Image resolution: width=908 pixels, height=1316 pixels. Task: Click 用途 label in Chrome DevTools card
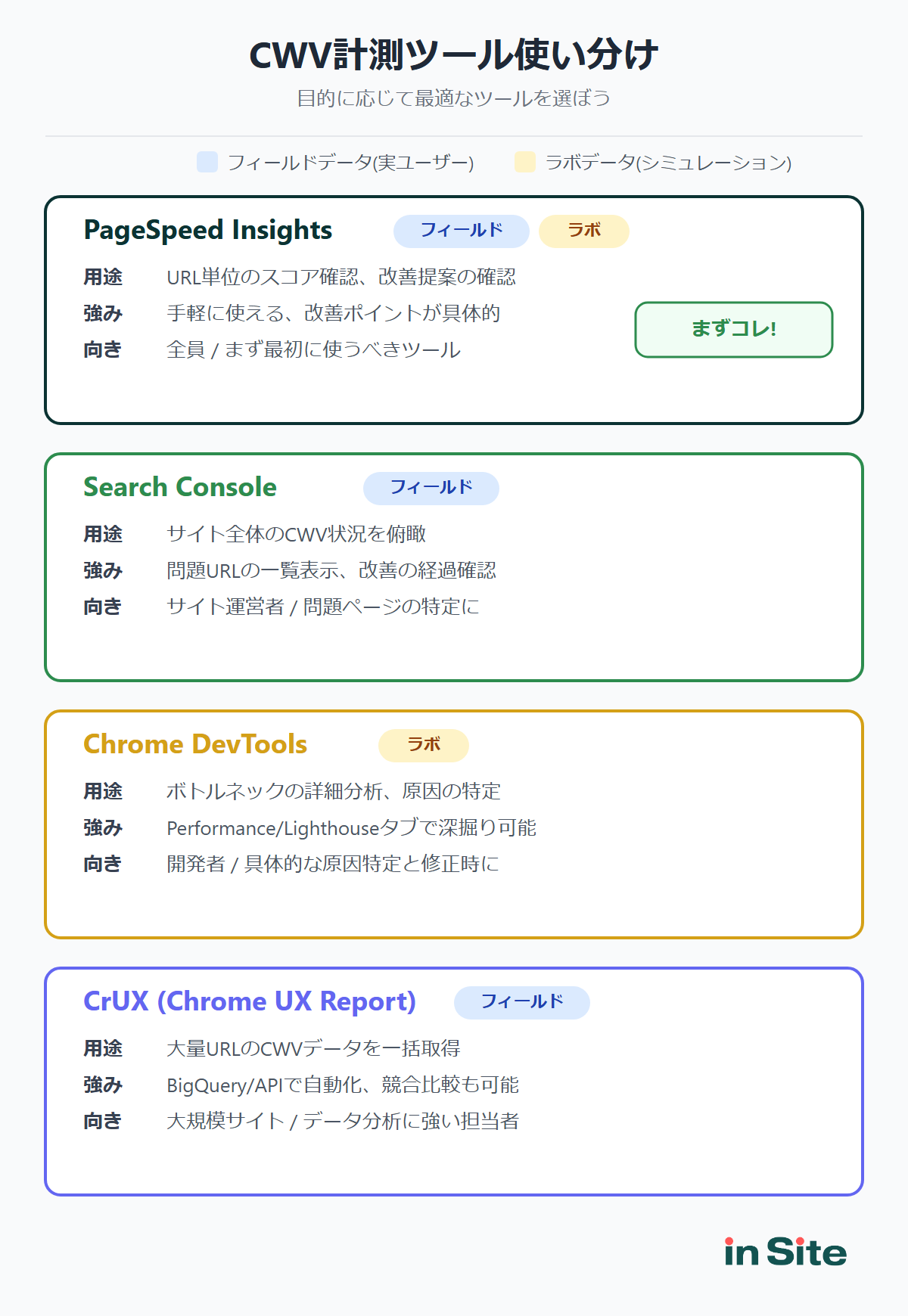pos(103,791)
